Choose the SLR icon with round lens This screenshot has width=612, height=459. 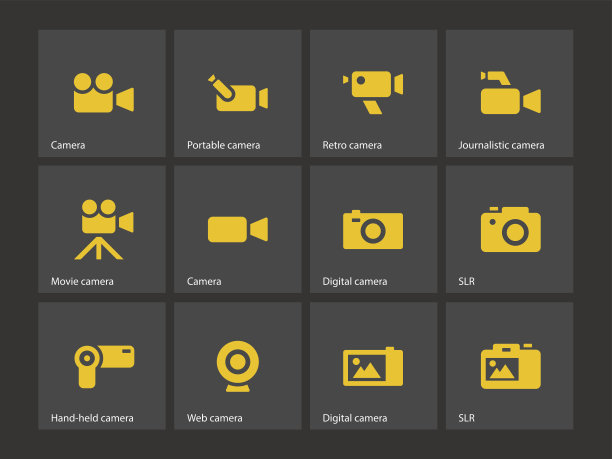point(510,229)
